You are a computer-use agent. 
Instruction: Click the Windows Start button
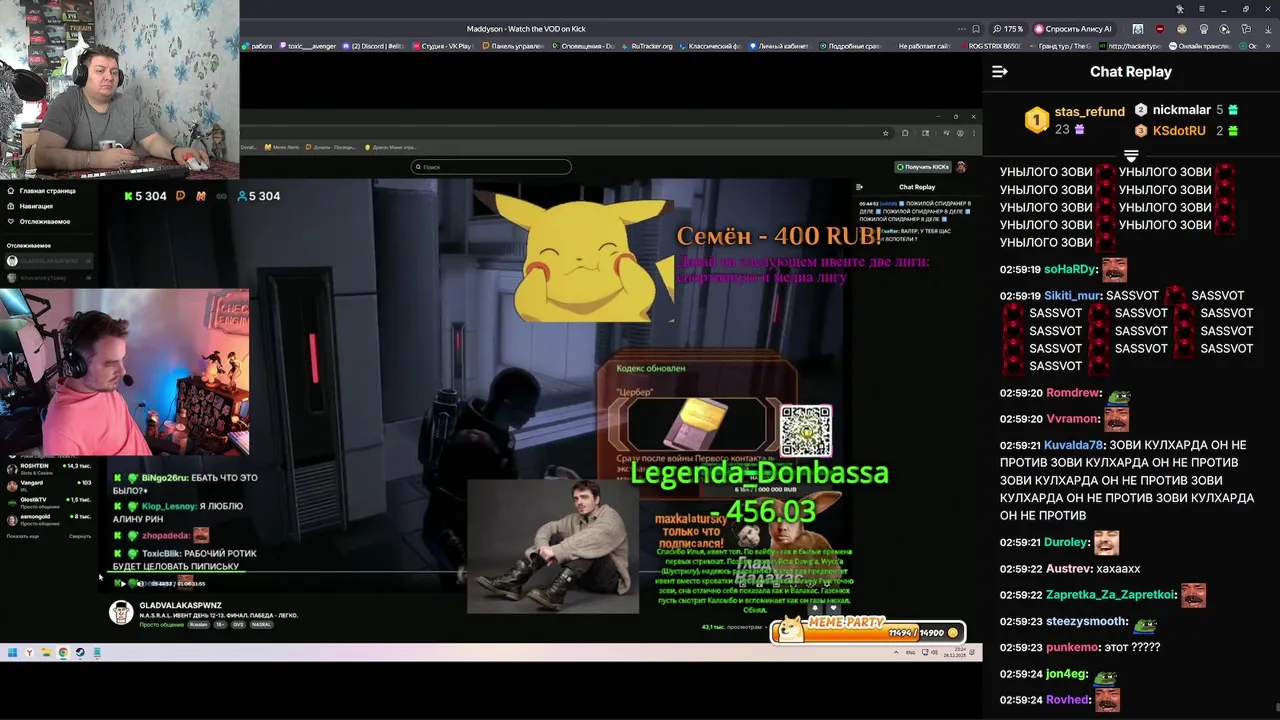(12, 652)
